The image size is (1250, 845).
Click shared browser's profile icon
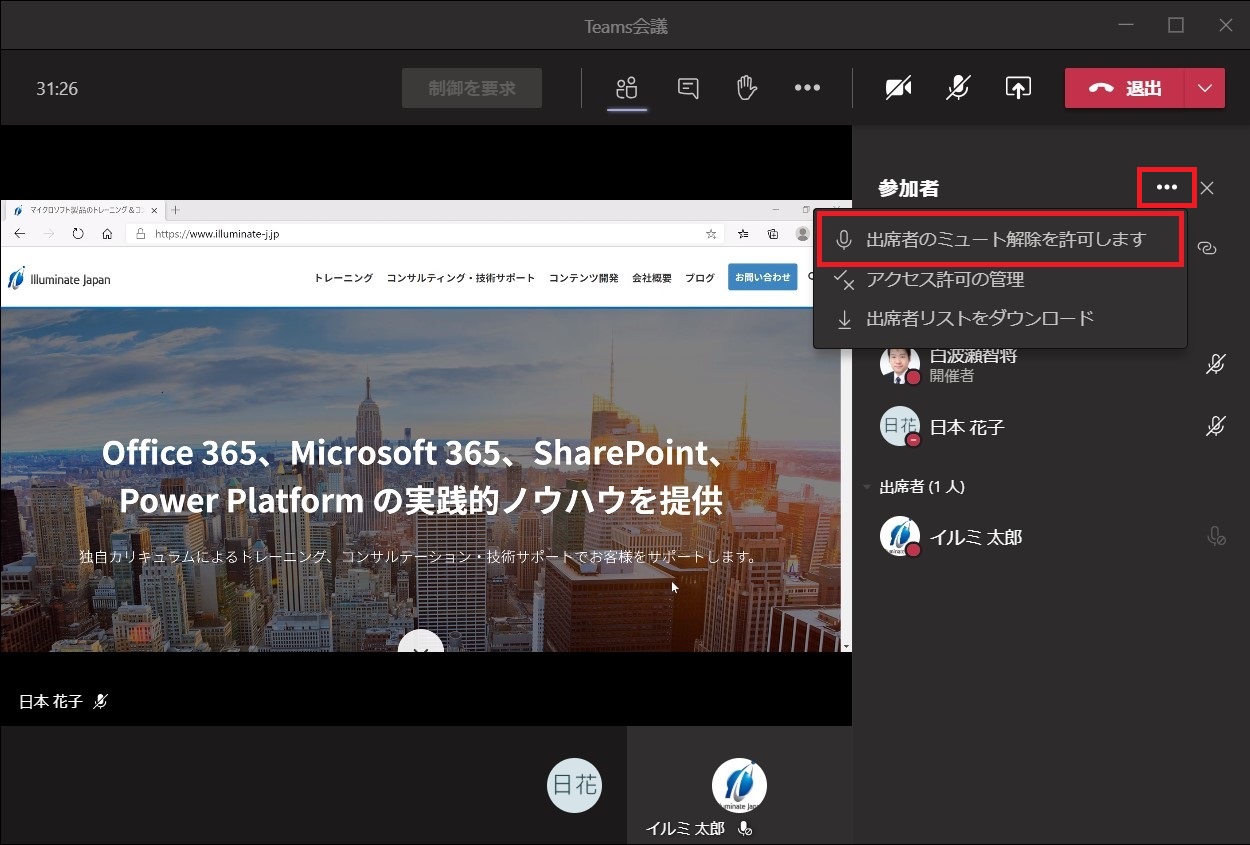point(802,234)
